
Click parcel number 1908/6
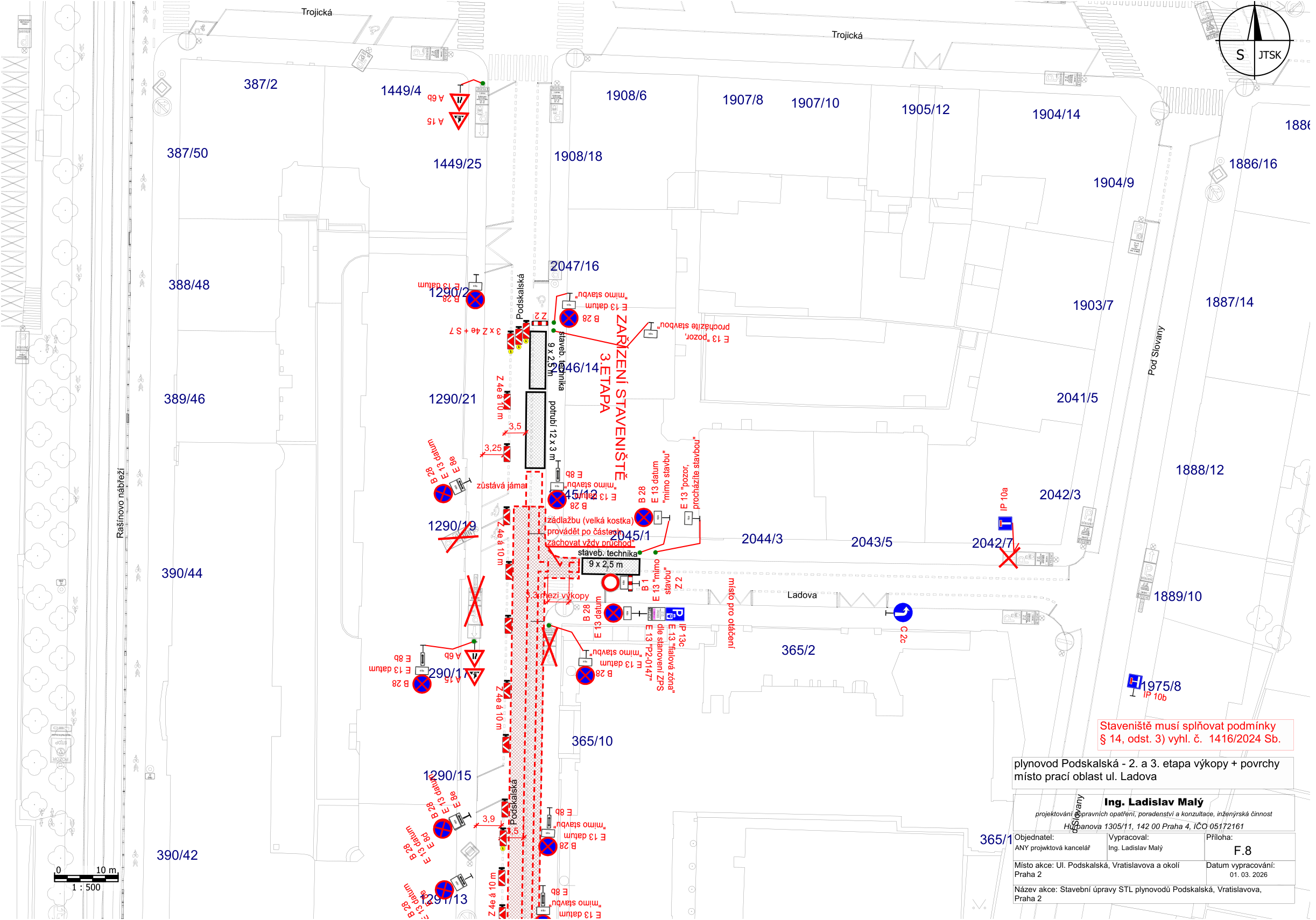coord(626,96)
